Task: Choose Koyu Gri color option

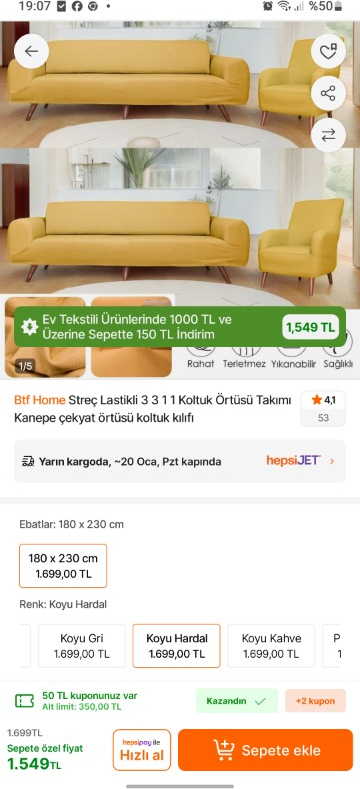Action: 82,646
